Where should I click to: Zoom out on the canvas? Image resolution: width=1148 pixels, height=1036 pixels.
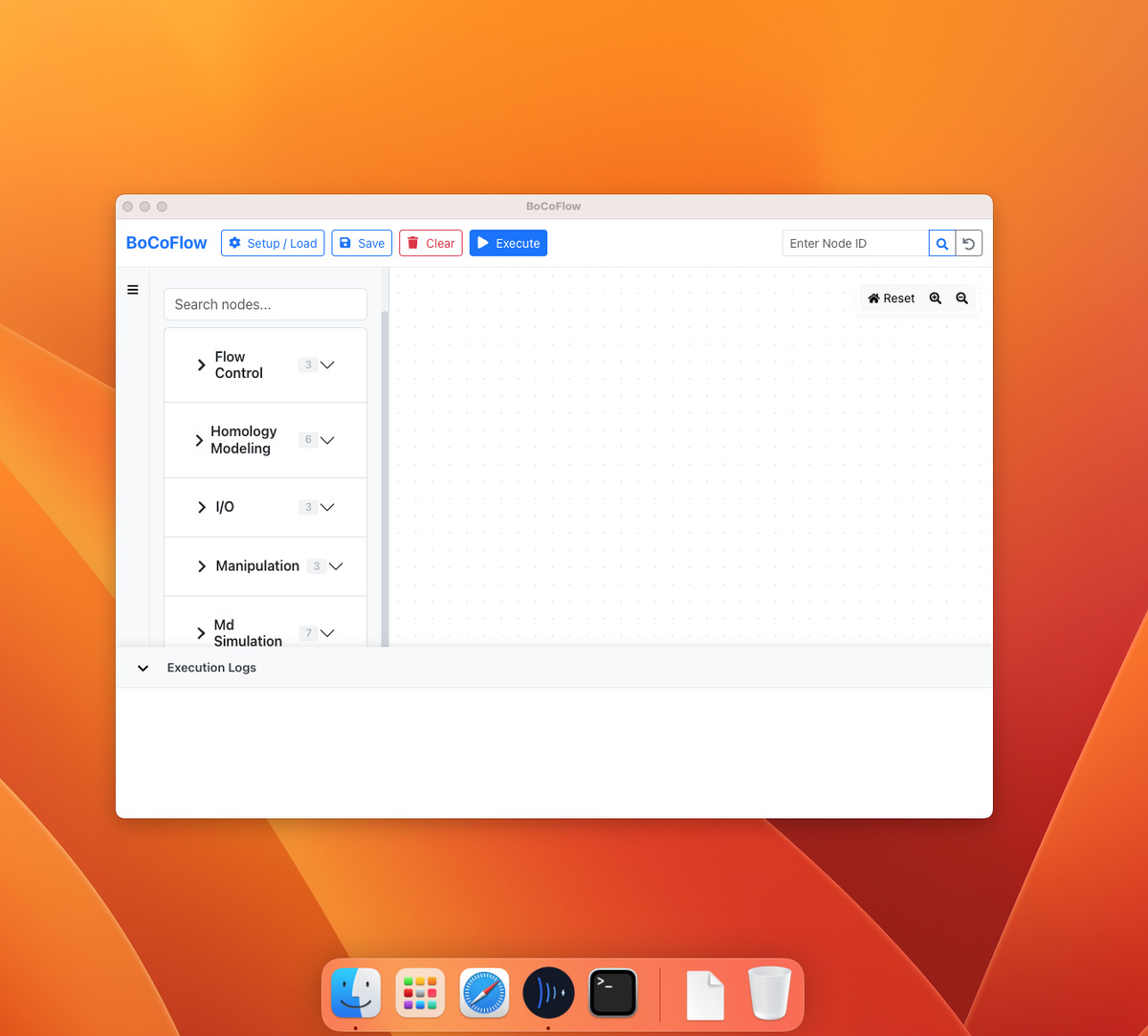[x=961, y=298]
